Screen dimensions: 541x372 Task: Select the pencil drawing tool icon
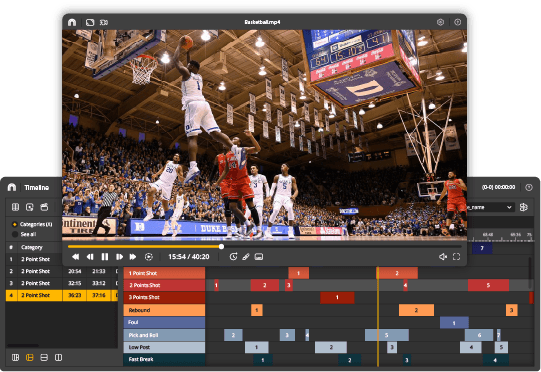tap(246, 257)
